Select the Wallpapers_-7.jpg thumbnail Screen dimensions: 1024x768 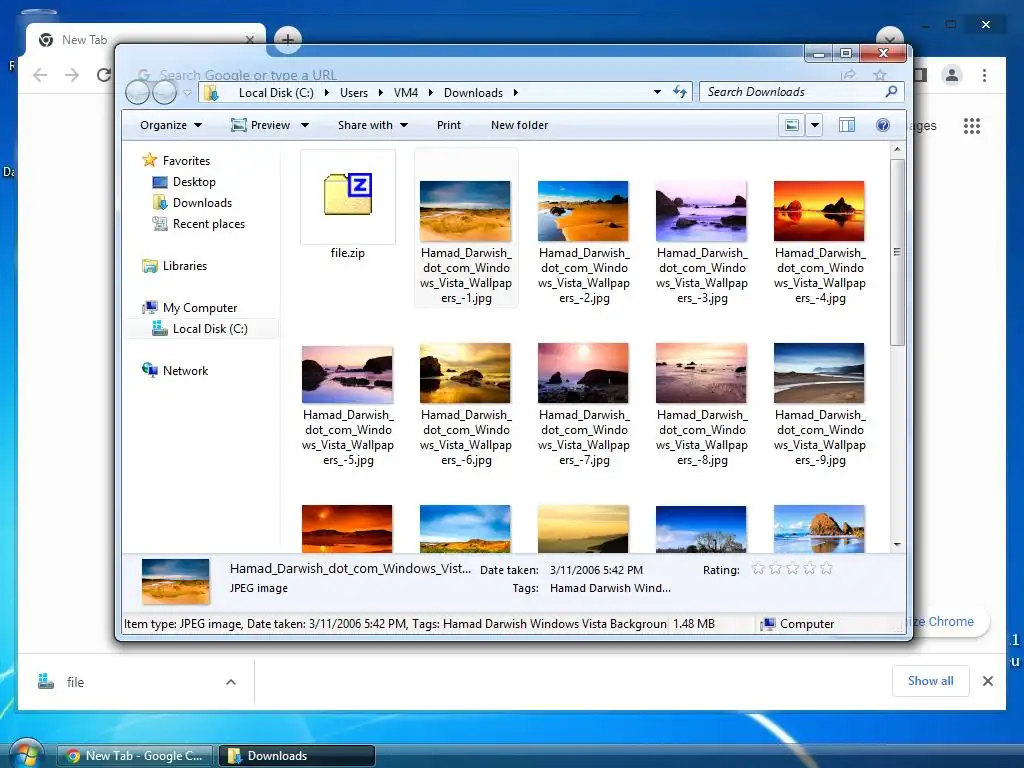[x=583, y=373]
